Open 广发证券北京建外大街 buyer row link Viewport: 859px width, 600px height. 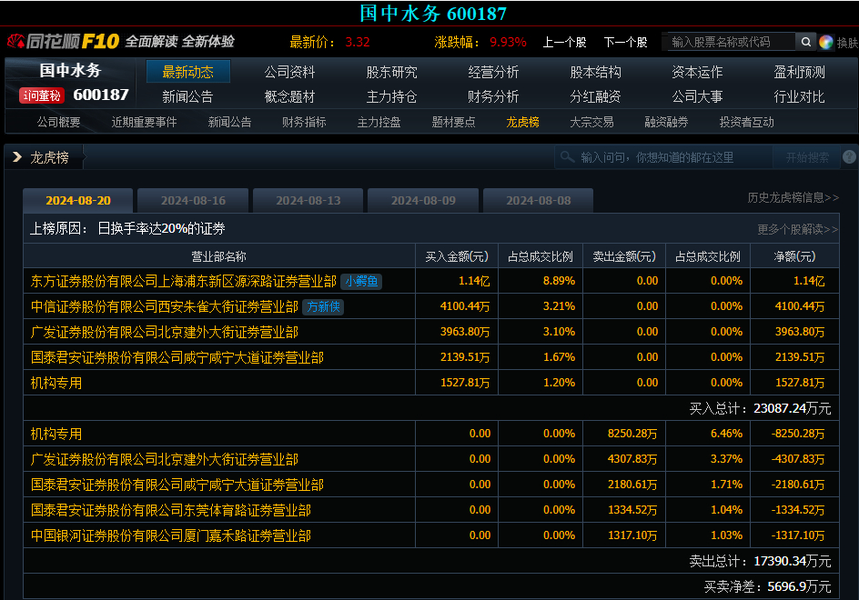[164, 332]
